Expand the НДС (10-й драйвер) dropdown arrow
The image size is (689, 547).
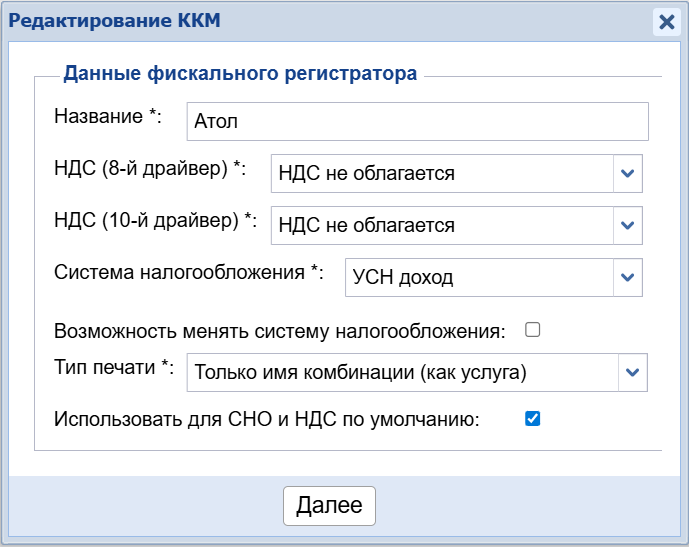(627, 225)
